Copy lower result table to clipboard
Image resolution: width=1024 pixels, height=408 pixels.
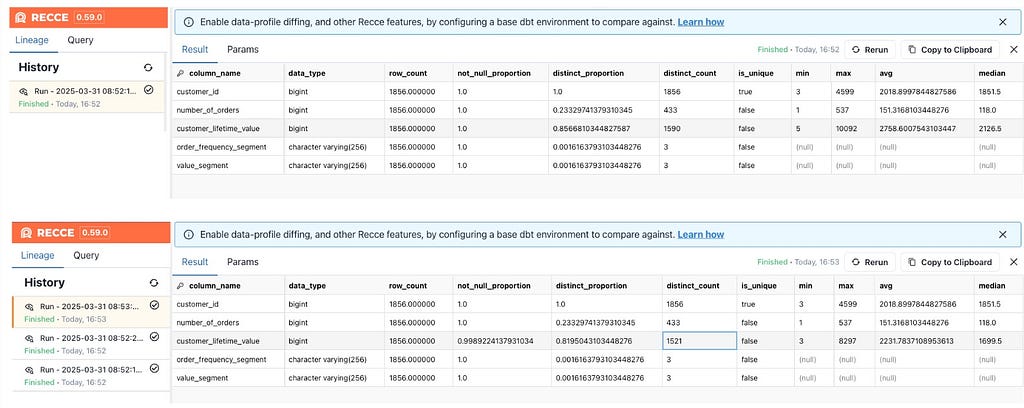[950, 262]
